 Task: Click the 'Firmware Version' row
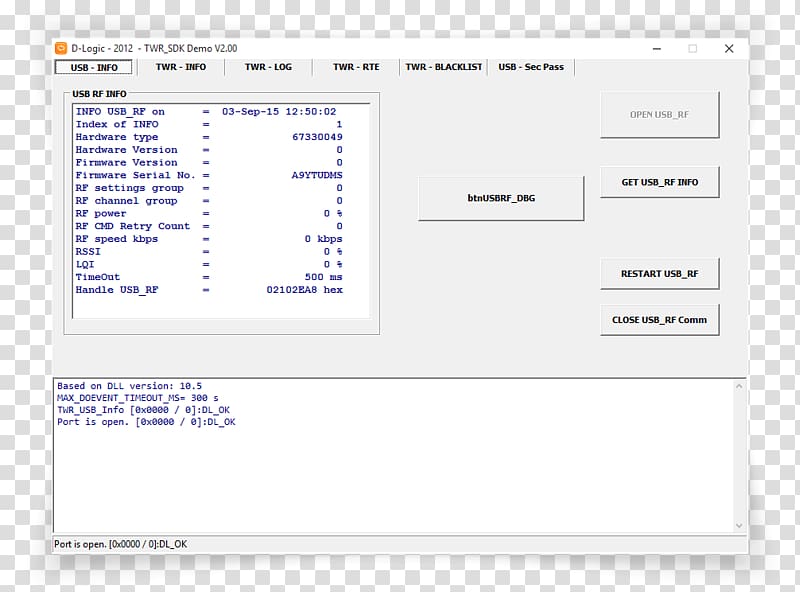(x=209, y=162)
